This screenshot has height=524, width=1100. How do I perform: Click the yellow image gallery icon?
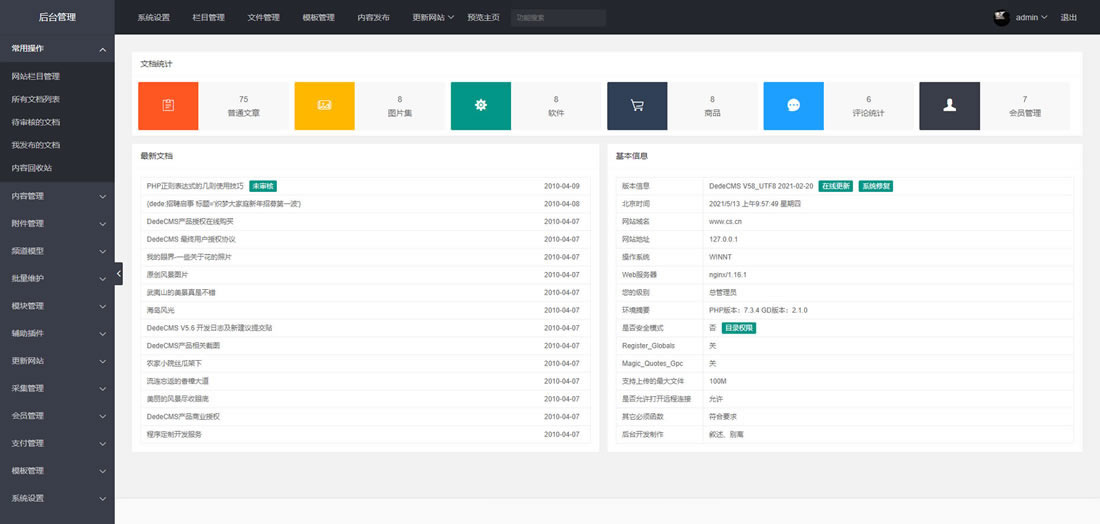click(324, 105)
